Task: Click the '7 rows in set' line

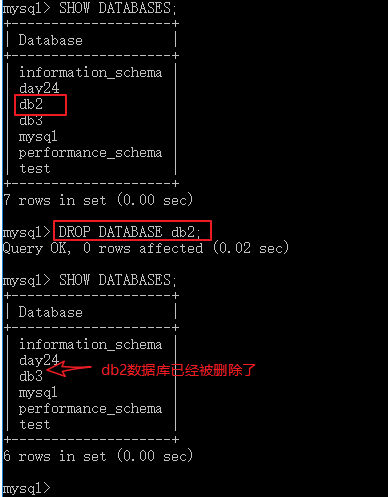Action: point(98,200)
